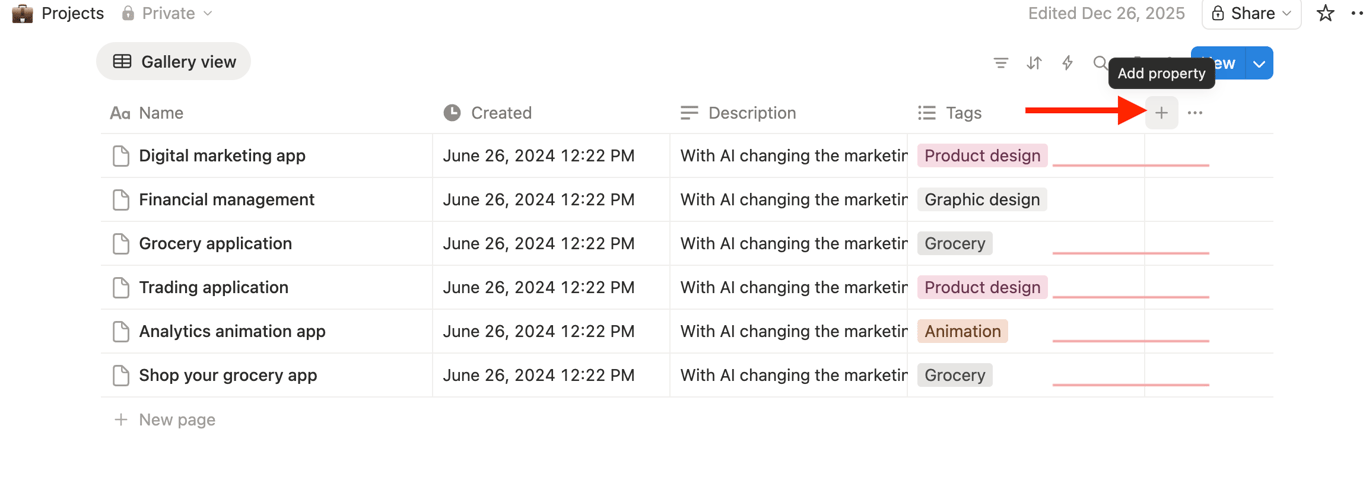
Task: Open the sort arrows icon
Action: [1034, 63]
